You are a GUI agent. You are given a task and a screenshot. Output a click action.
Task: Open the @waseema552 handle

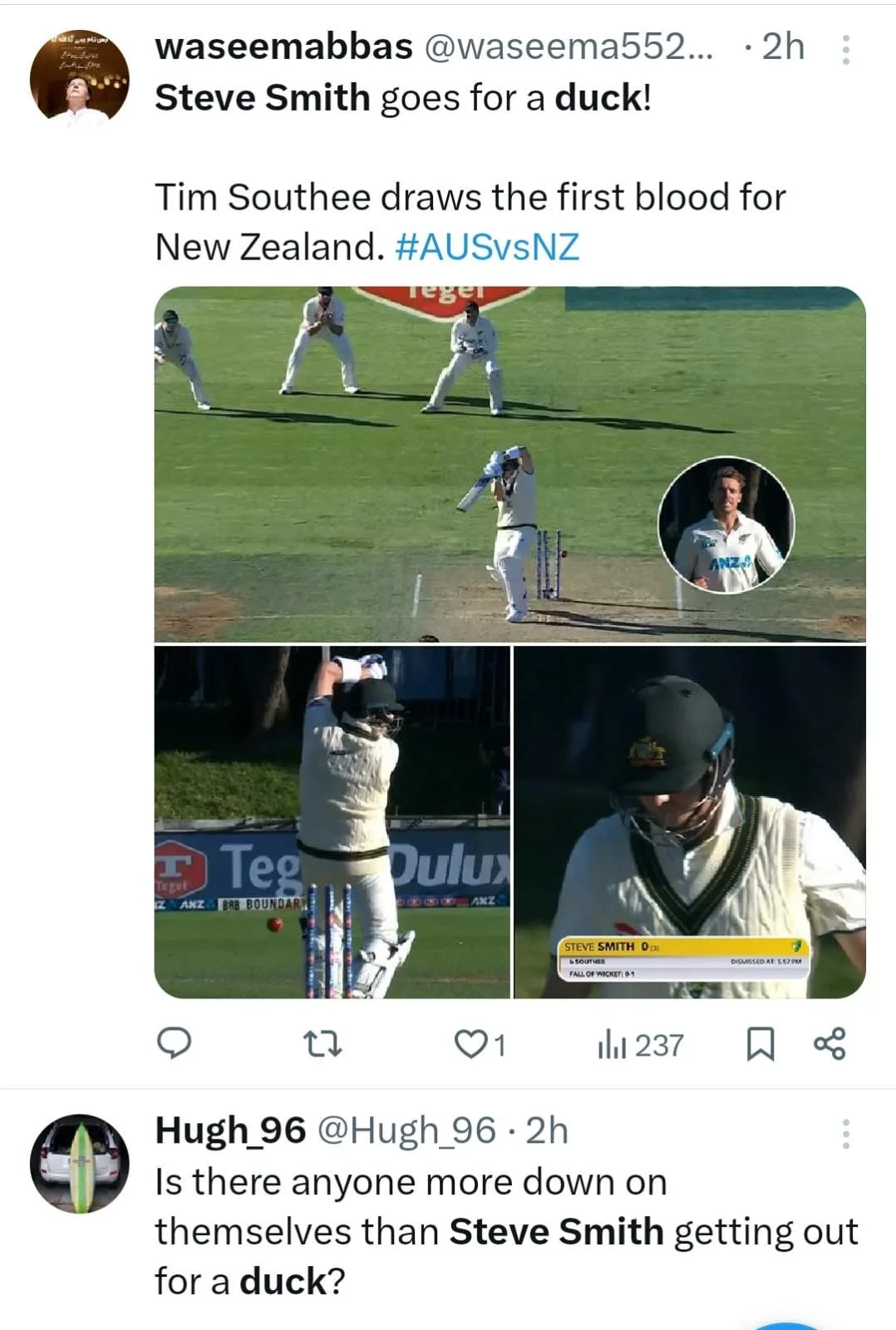coord(569,47)
